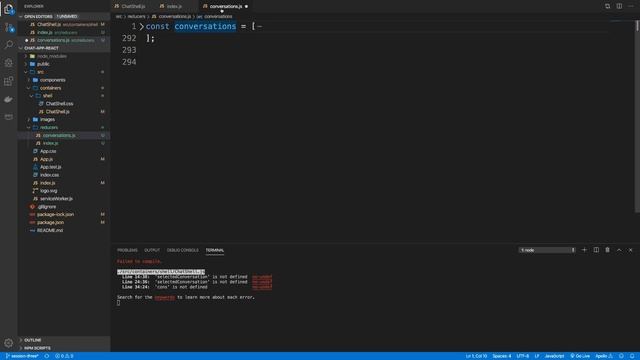Viewport: 640px width, 360px height.
Task: Unfold the collapsed conversations array at line 1
Action: [142, 27]
